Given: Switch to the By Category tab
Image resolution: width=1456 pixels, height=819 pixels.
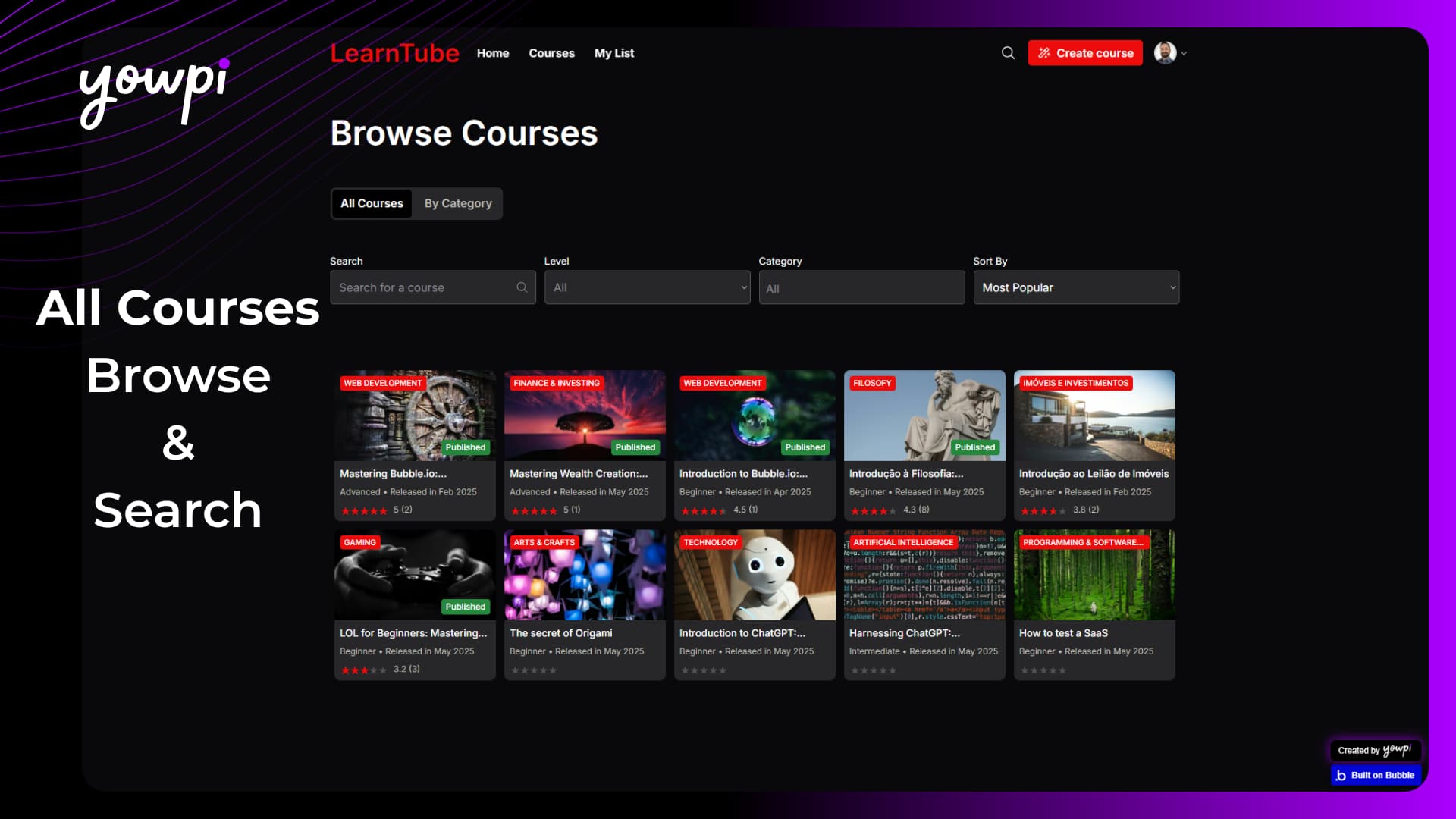Looking at the screenshot, I should pos(458,203).
